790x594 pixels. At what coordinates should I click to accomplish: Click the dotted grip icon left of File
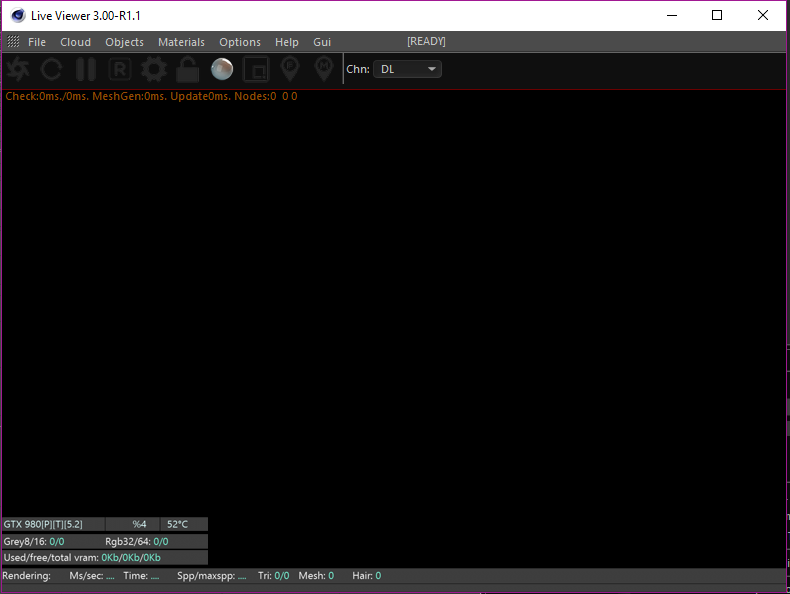coord(13,42)
